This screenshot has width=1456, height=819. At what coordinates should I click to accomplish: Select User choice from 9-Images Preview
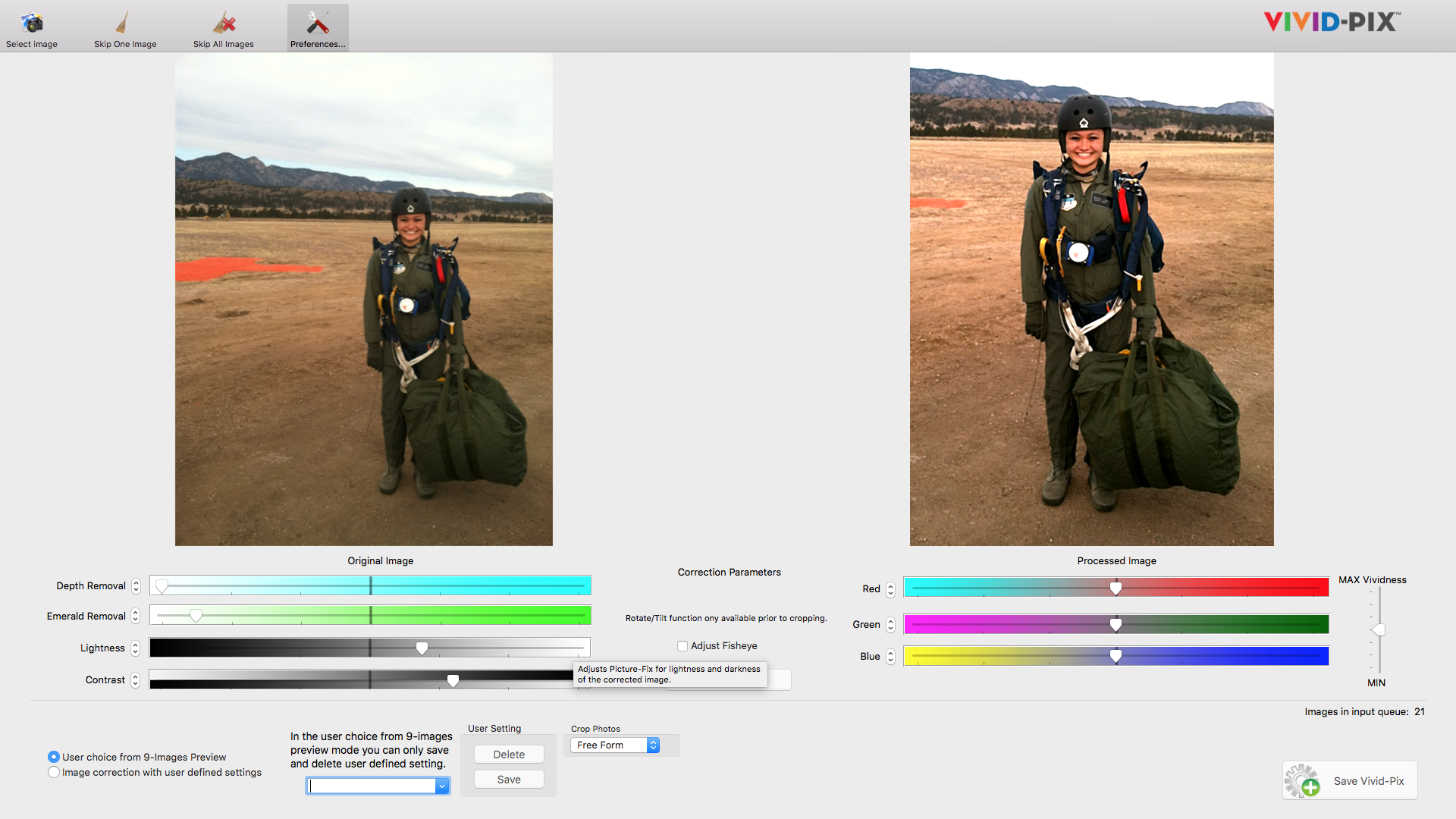click(x=54, y=757)
